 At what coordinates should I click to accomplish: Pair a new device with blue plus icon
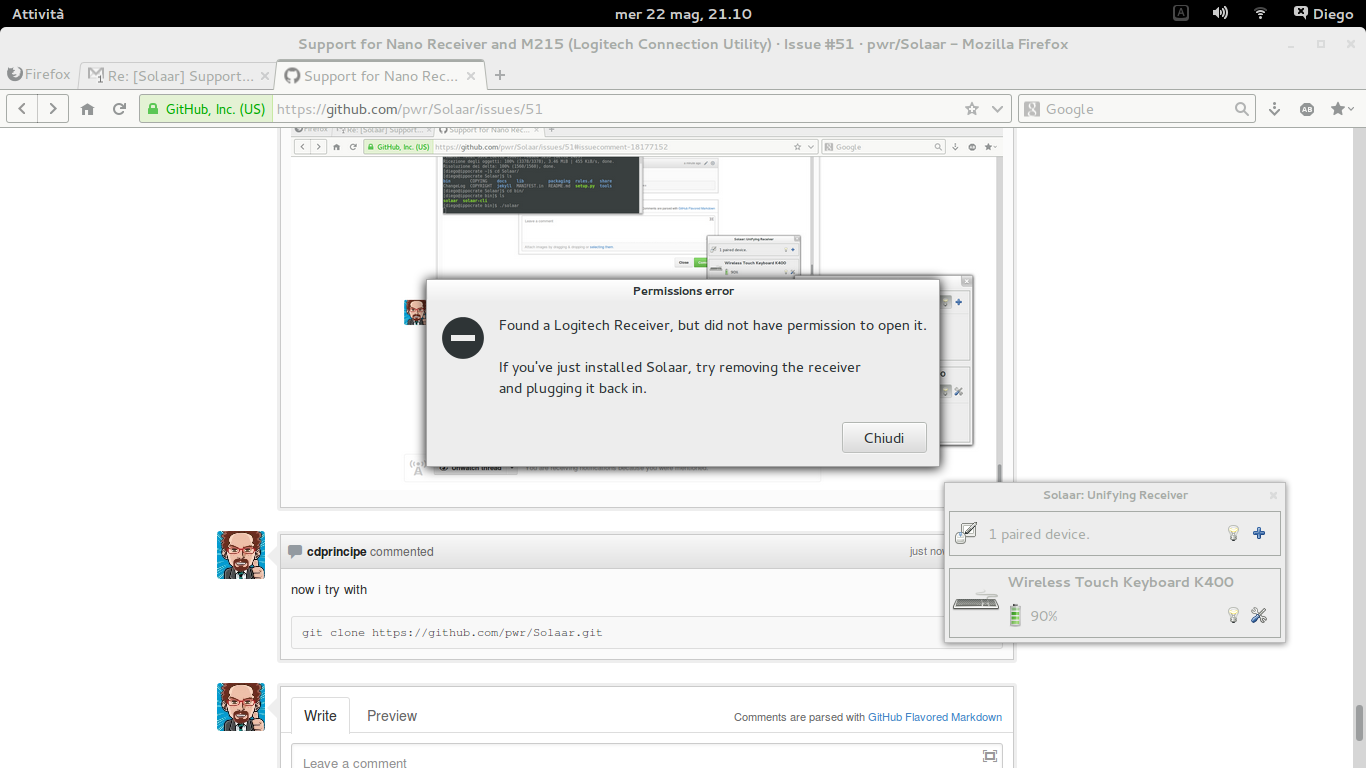point(1259,534)
